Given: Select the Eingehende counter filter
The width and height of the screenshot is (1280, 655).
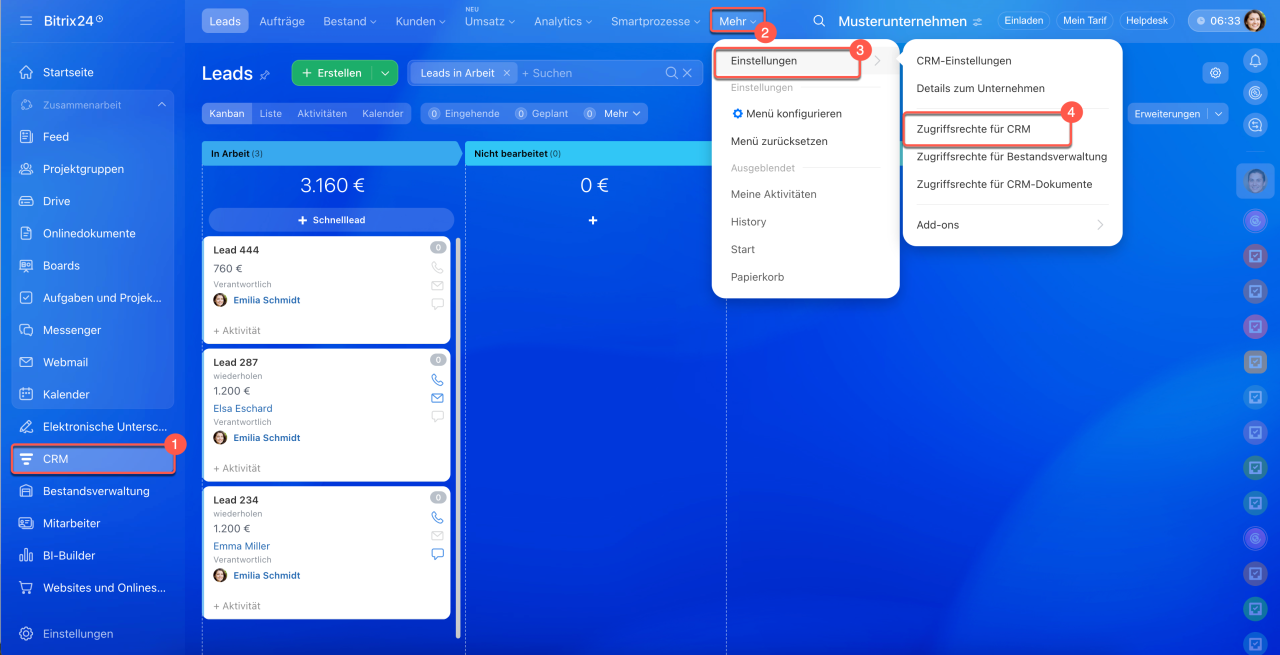Looking at the screenshot, I should (x=463, y=114).
